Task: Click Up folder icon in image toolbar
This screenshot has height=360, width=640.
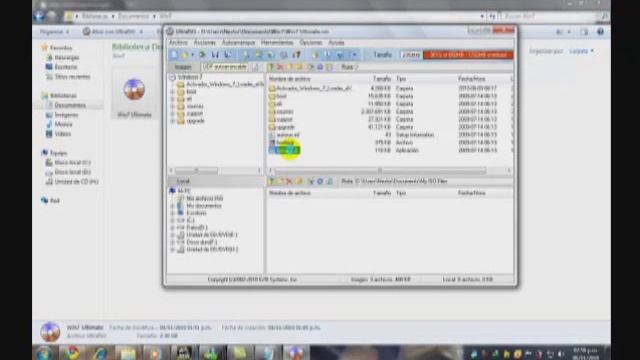Action: (x=271, y=67)
